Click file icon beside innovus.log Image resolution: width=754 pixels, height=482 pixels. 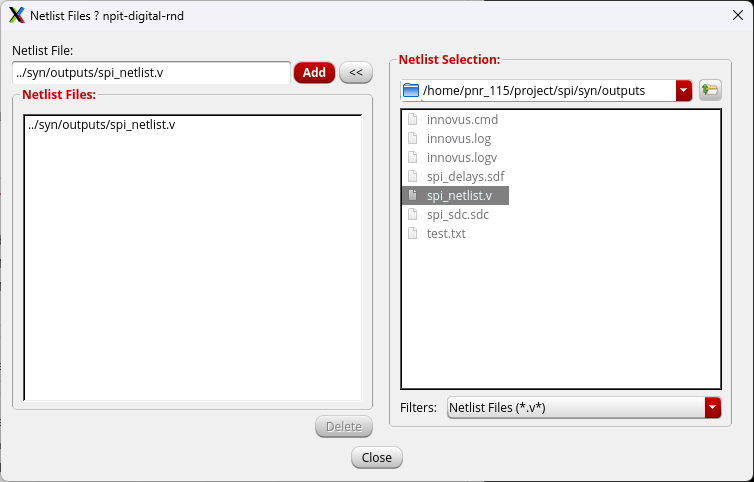pyautogui.click(x=413, y=139)
